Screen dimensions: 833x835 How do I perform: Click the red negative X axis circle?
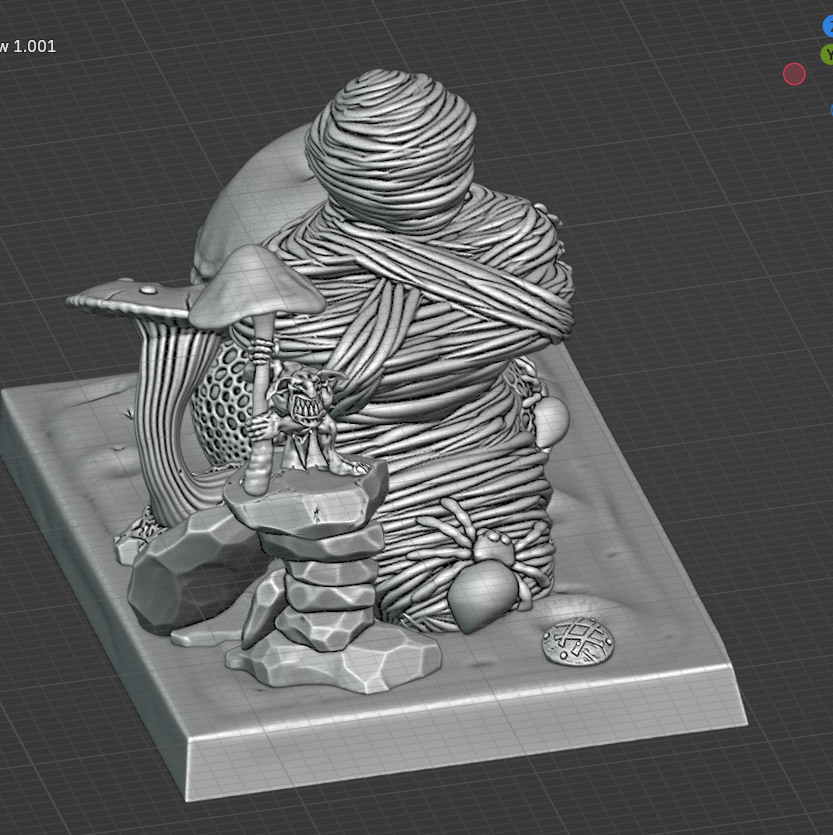tap(794, 74)
